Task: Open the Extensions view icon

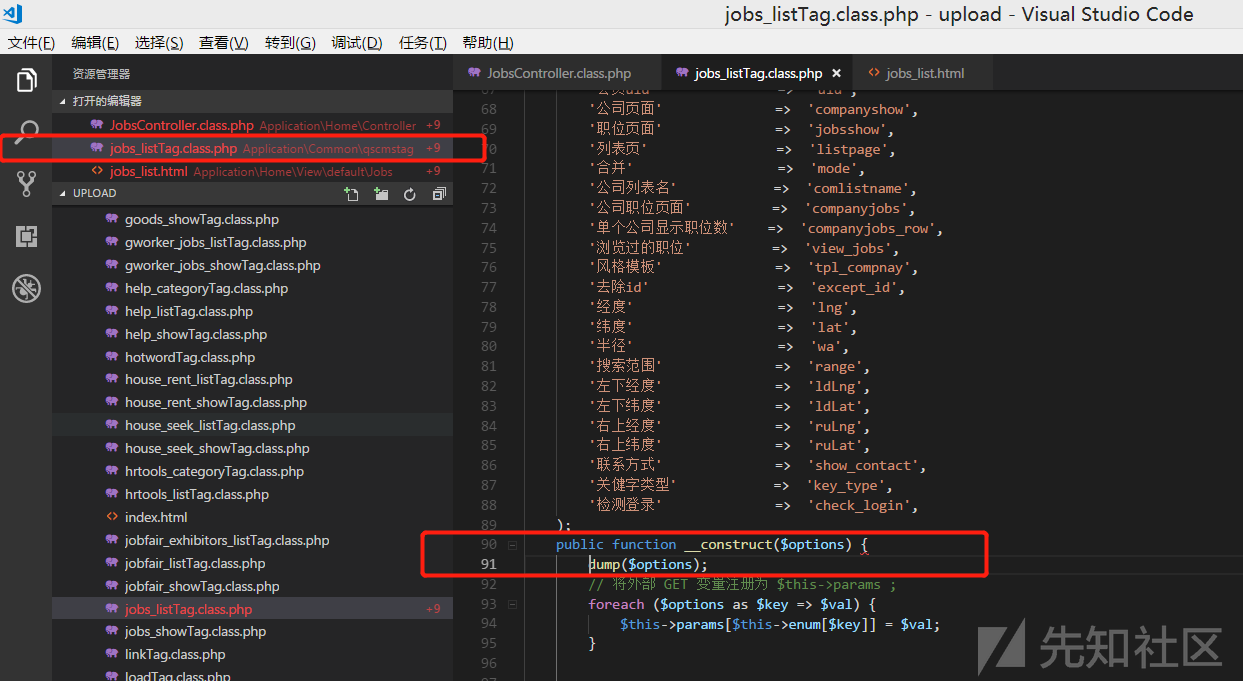Action: click(x=26, y=236)
